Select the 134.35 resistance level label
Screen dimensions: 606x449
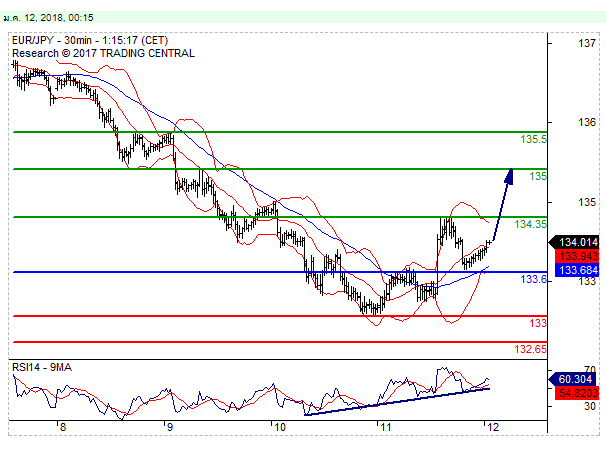click(530, 225)
